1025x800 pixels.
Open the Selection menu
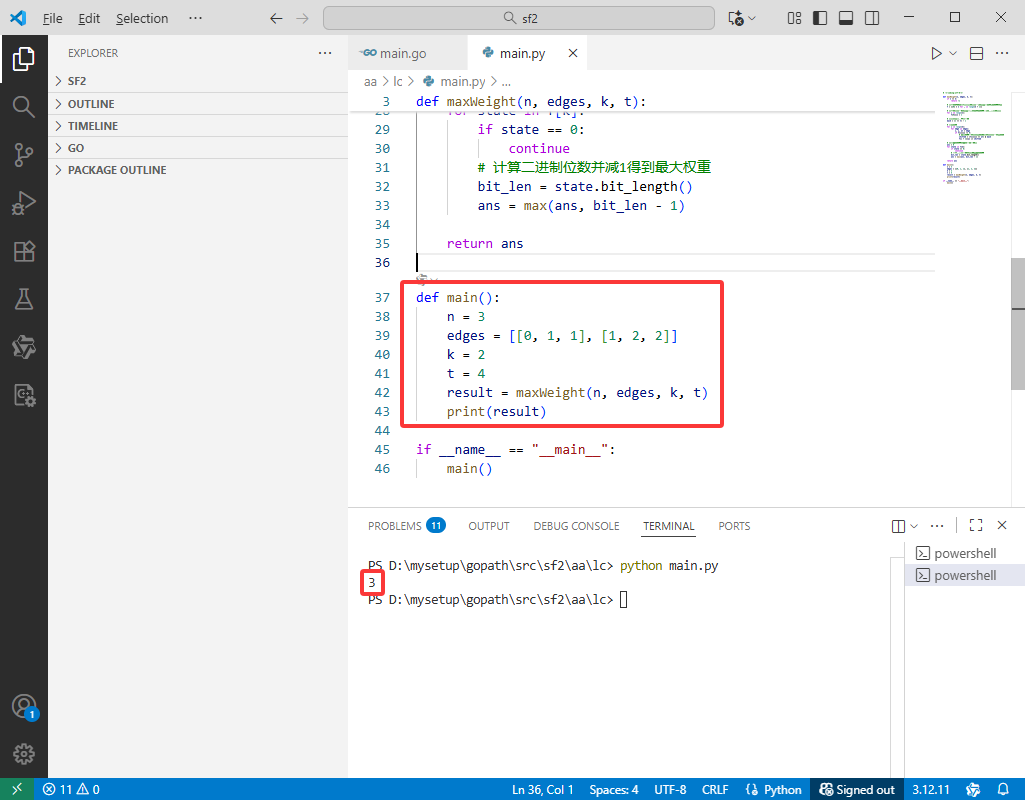(142, 18)
